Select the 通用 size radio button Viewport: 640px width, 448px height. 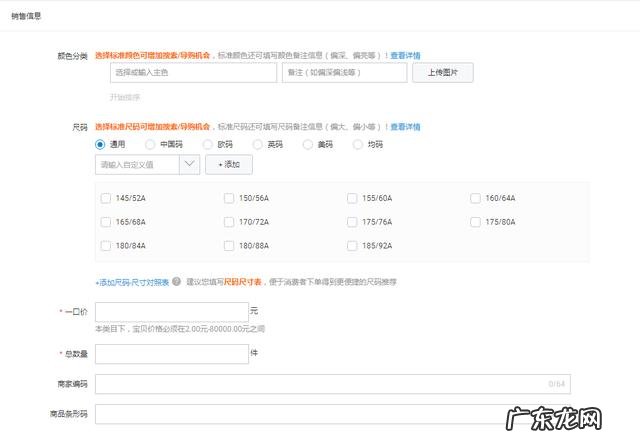(x=100, y=144)
